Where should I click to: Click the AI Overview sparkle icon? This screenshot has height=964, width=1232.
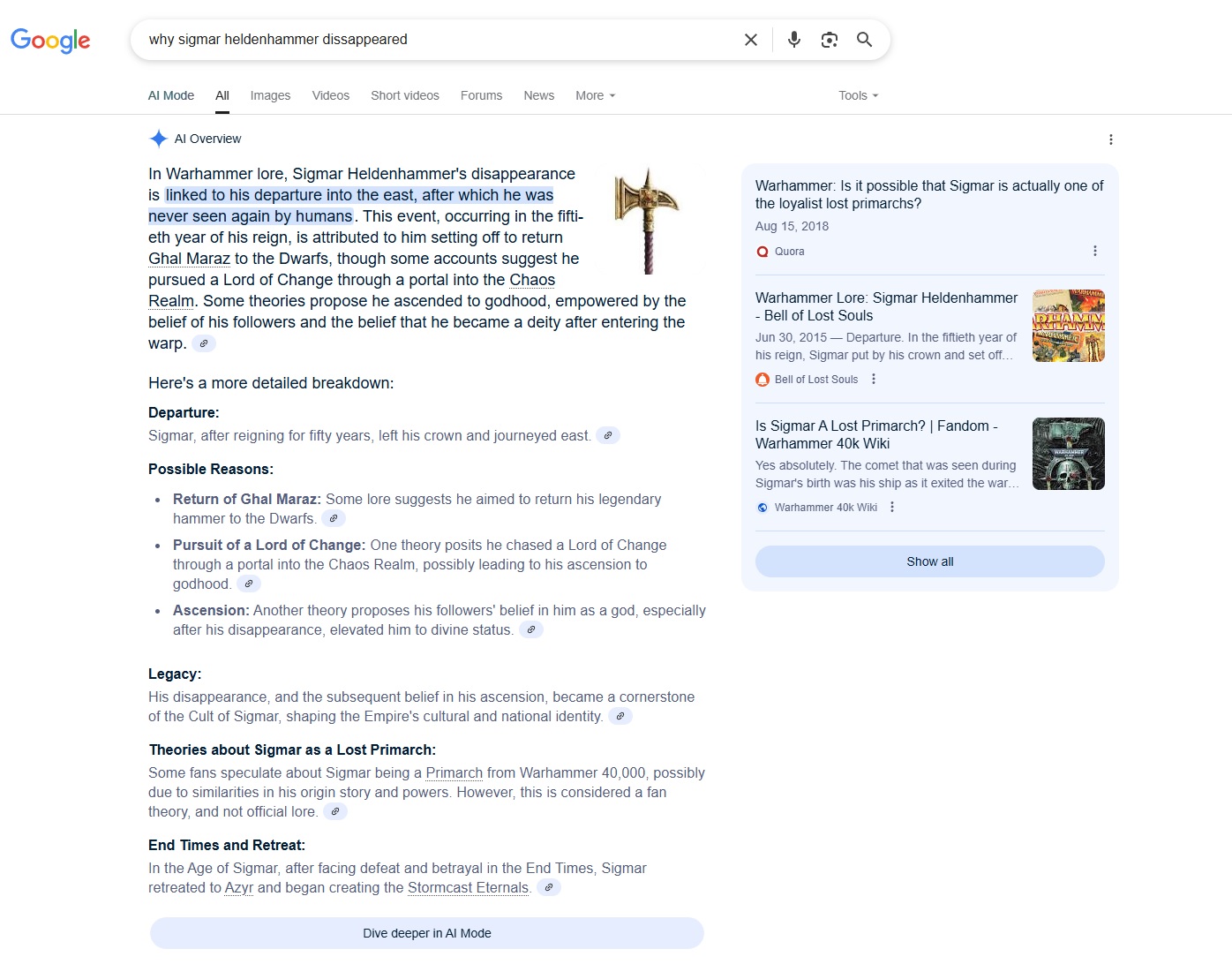click(159, 139)
